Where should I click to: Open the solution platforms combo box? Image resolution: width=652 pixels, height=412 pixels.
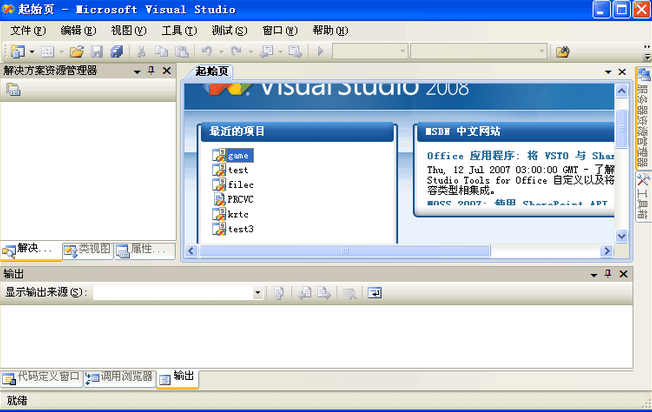[478, 51]
